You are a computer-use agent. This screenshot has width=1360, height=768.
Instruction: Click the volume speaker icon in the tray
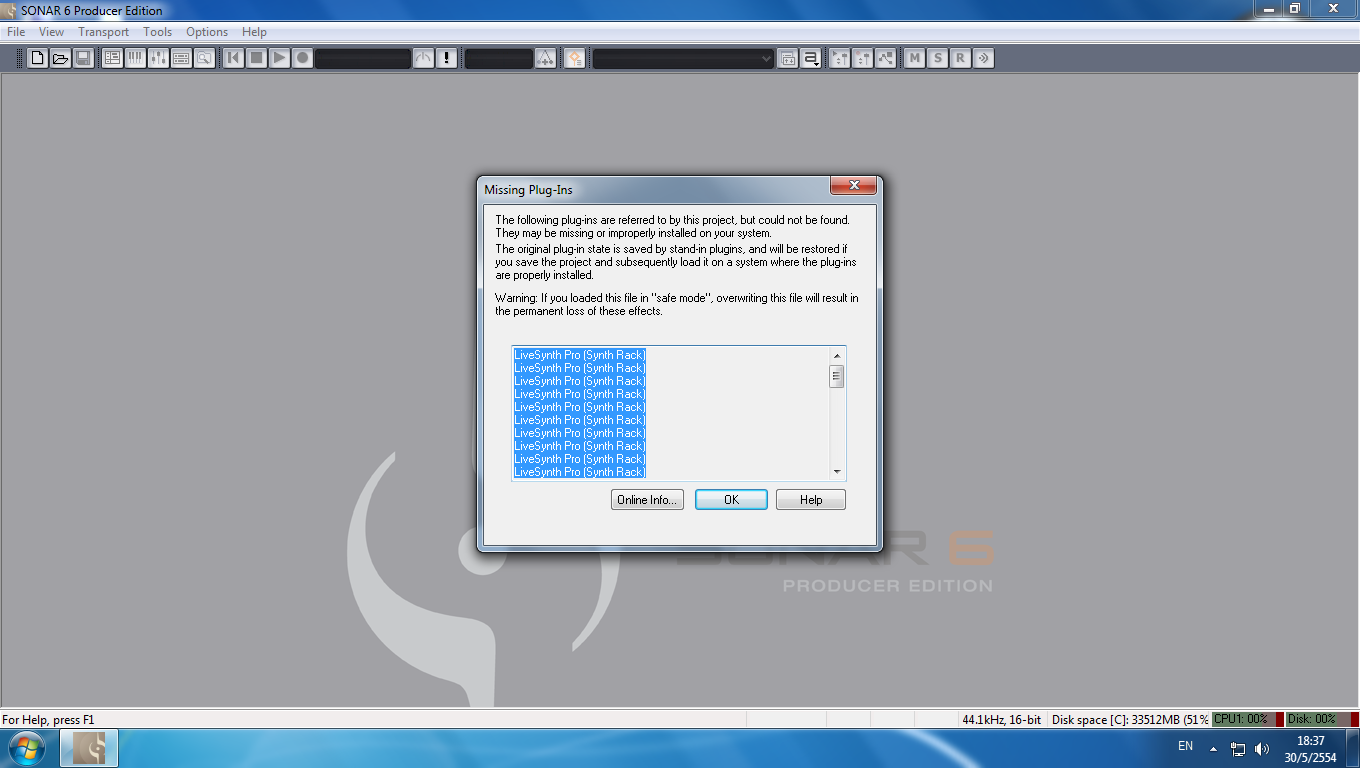[x=1262, y=748]
